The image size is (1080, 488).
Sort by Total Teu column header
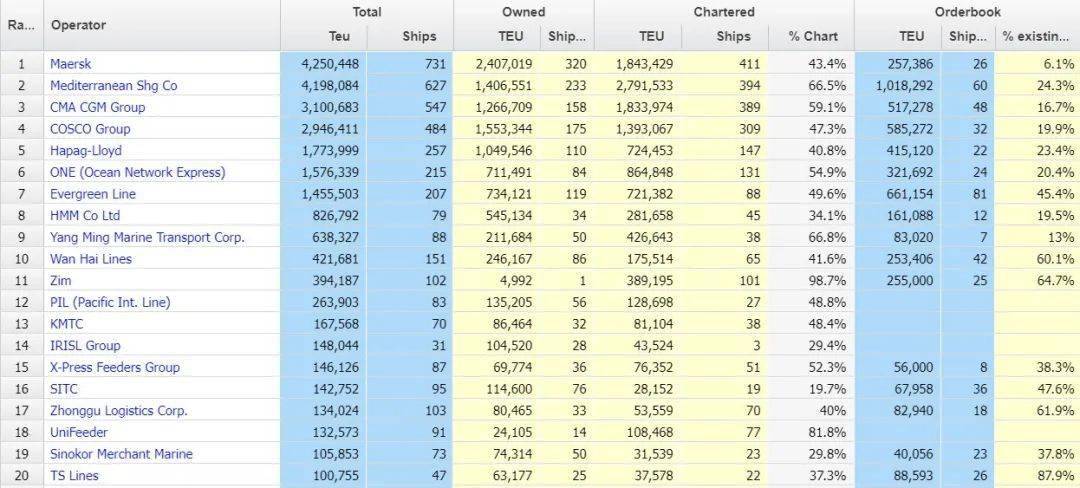tap(339, 37)
